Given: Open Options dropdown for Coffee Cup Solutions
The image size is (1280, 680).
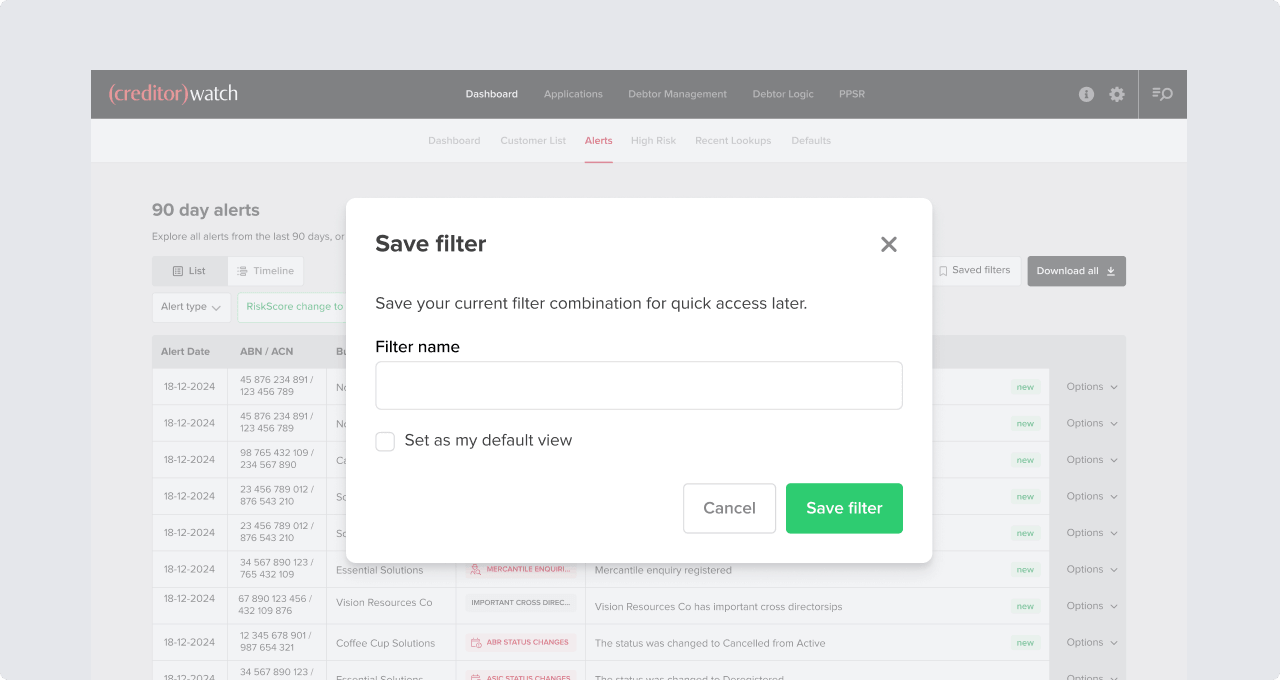Looking at the screenshot, I should click(x=1091, y=642).
